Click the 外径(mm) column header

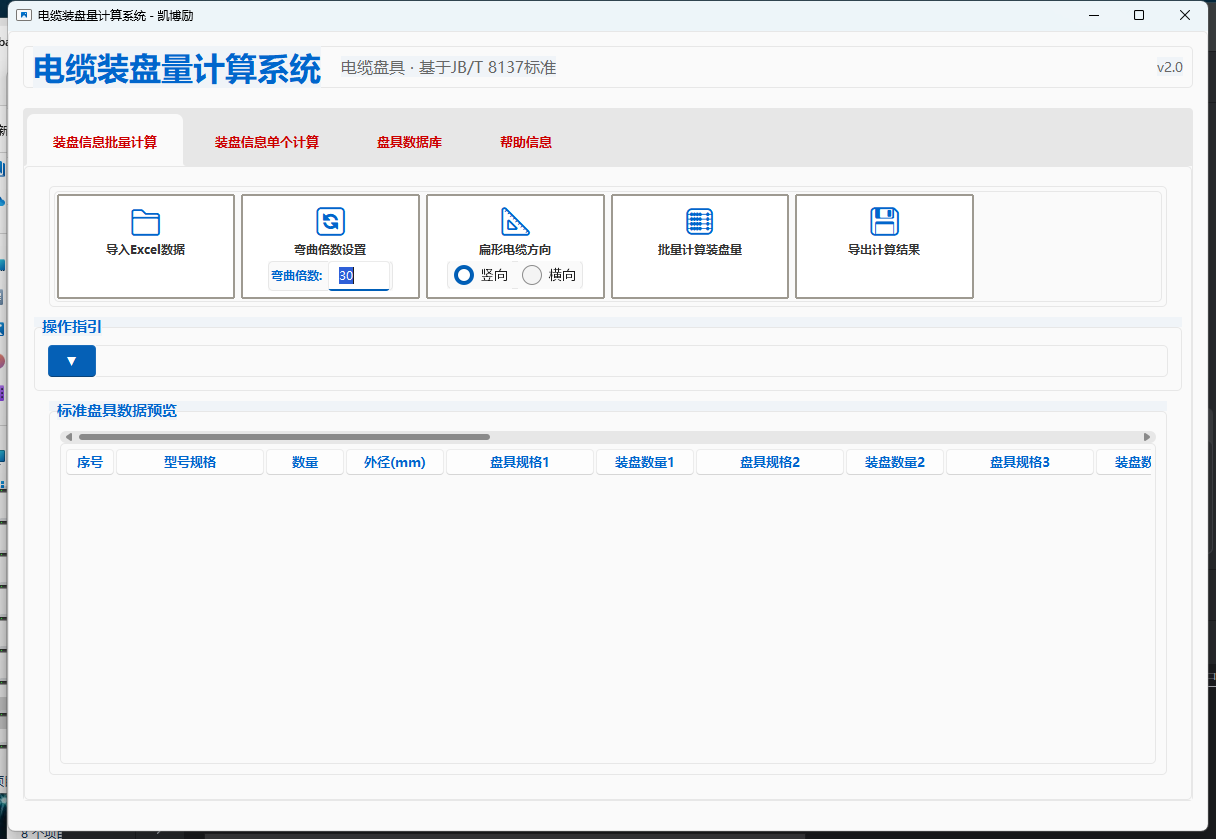tap(395, 462)
